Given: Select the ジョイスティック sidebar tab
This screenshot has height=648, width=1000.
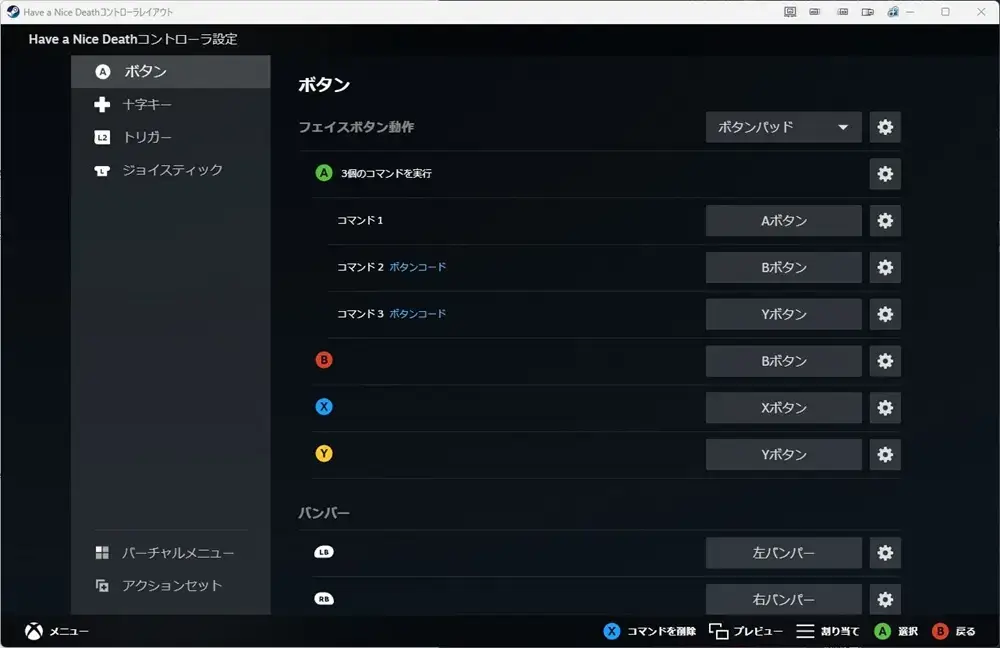Looking at the screenshot, I should coord(170,170).
